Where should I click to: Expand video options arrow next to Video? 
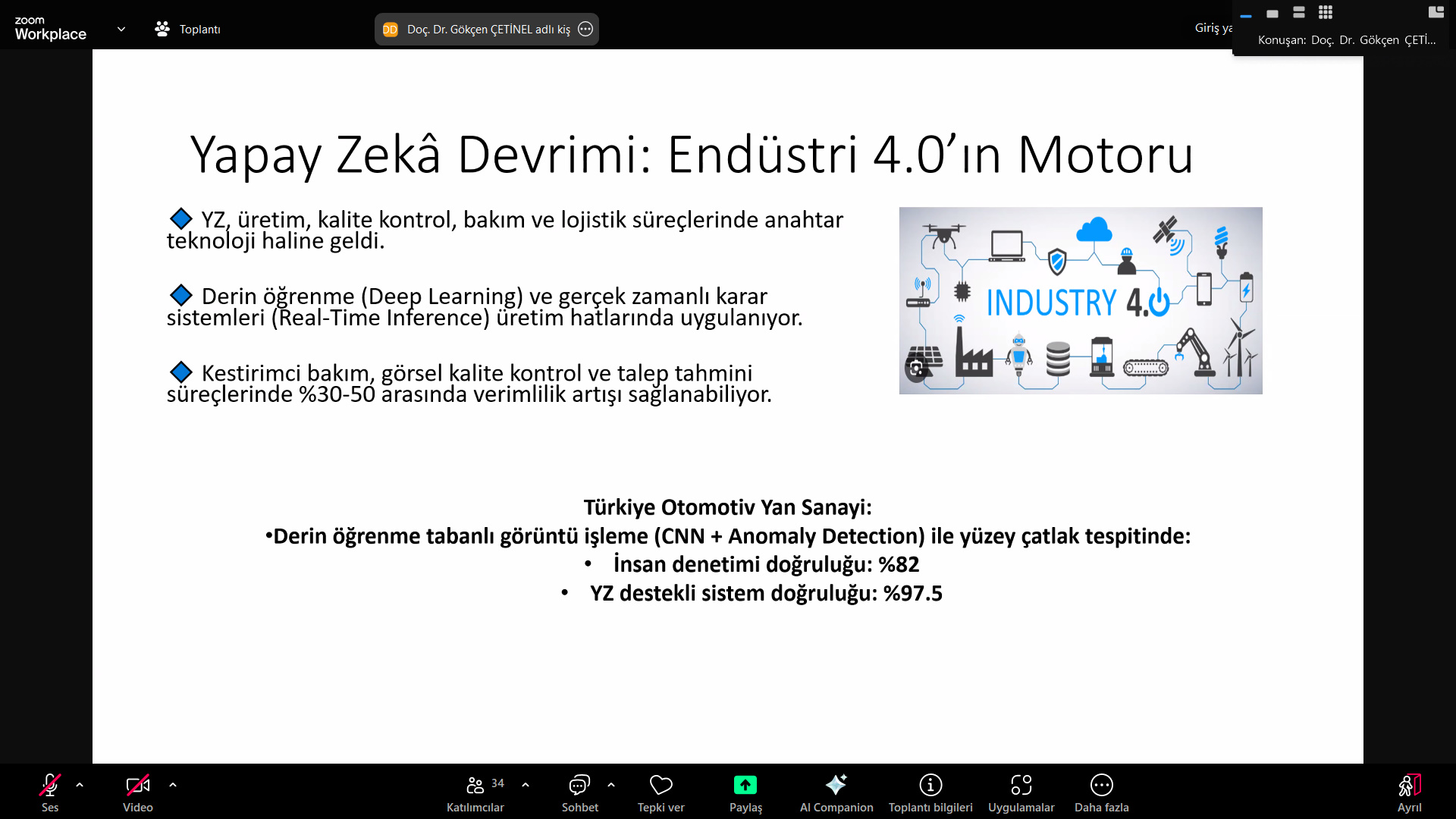coord(173,786)
